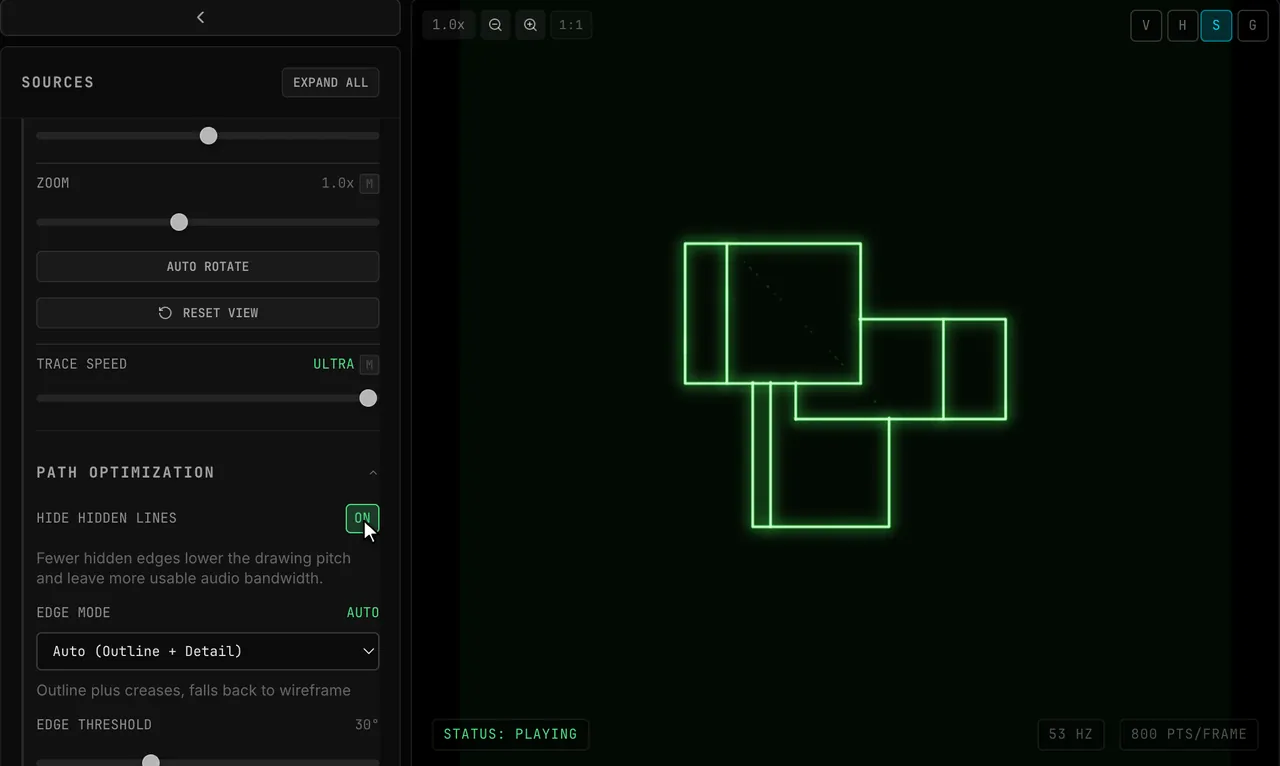The height and width of the screenshot is (766, 1280).
Task: Adjust the Trace Speed slider handle
Action: tap(368, 398)
